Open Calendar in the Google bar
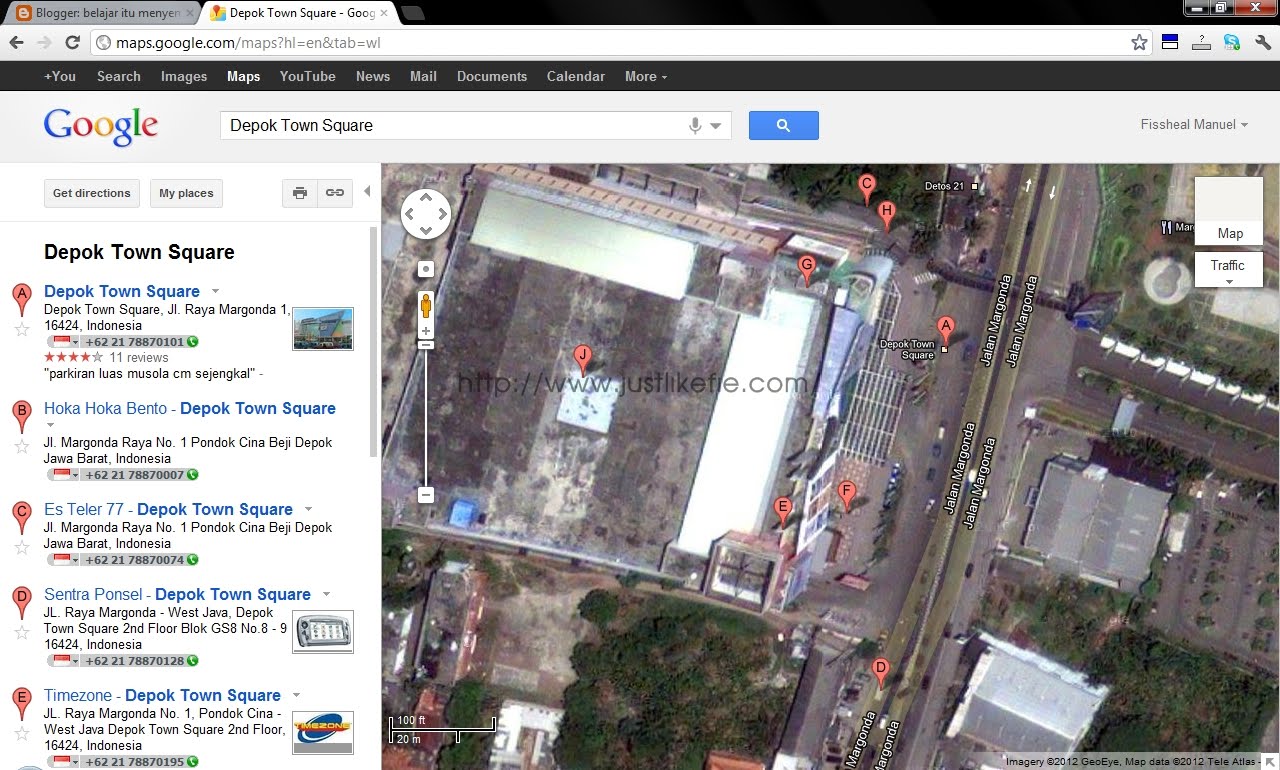 coord(575,76)
